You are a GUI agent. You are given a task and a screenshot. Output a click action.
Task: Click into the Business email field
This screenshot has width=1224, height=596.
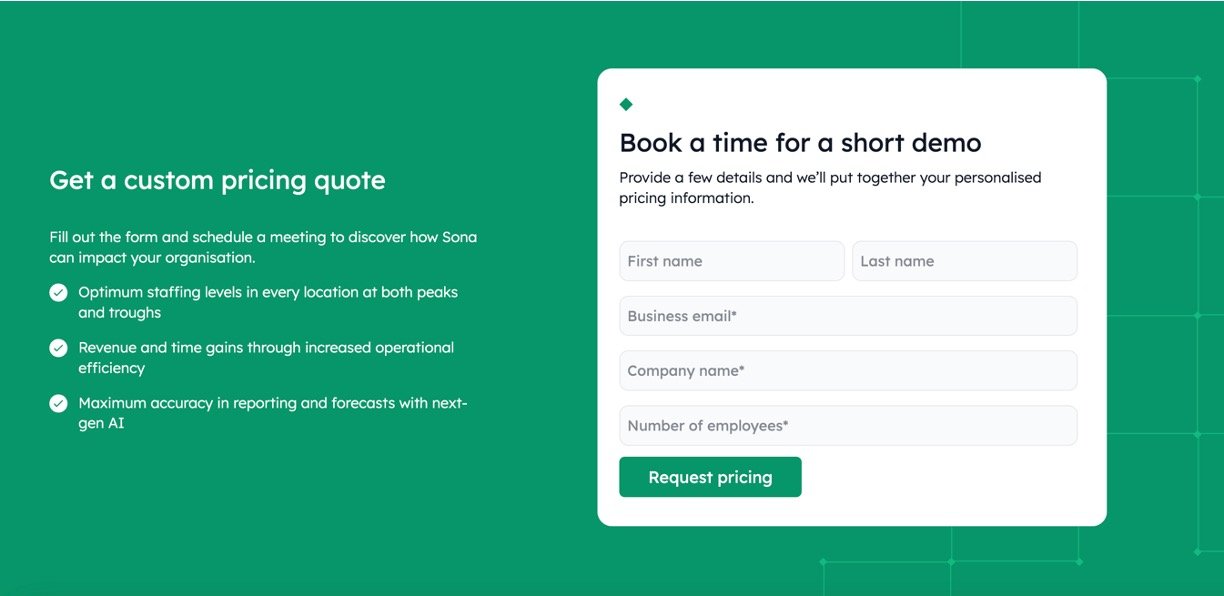coord(848,316)
